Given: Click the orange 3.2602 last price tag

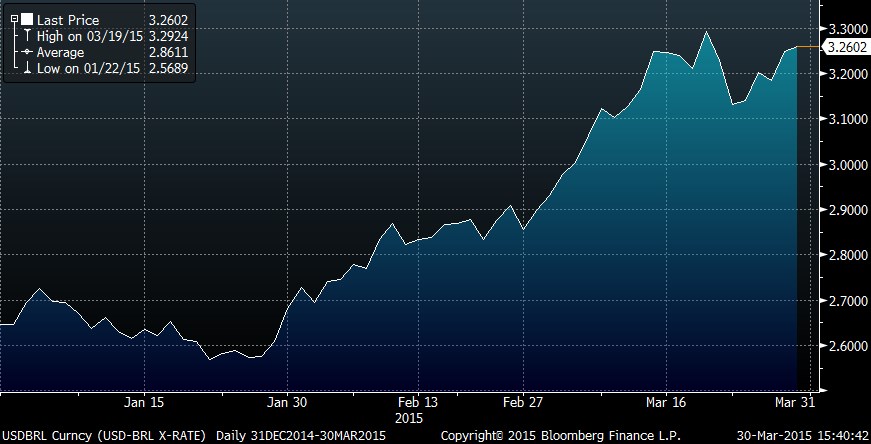Looking at the screenshot, I should (840, 46).
